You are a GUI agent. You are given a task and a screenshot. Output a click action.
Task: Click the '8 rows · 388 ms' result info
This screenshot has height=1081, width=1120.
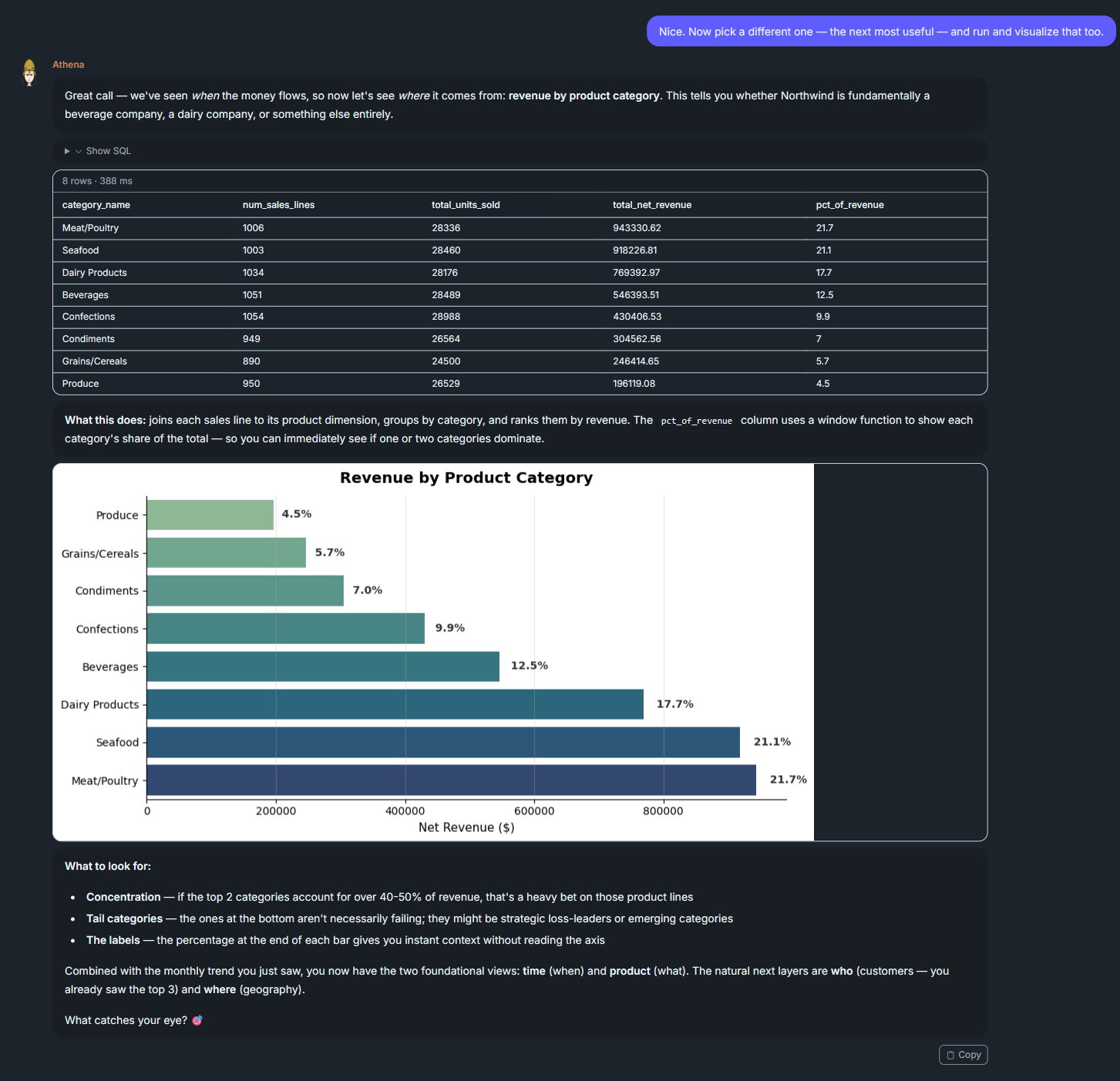pos(97,181)
